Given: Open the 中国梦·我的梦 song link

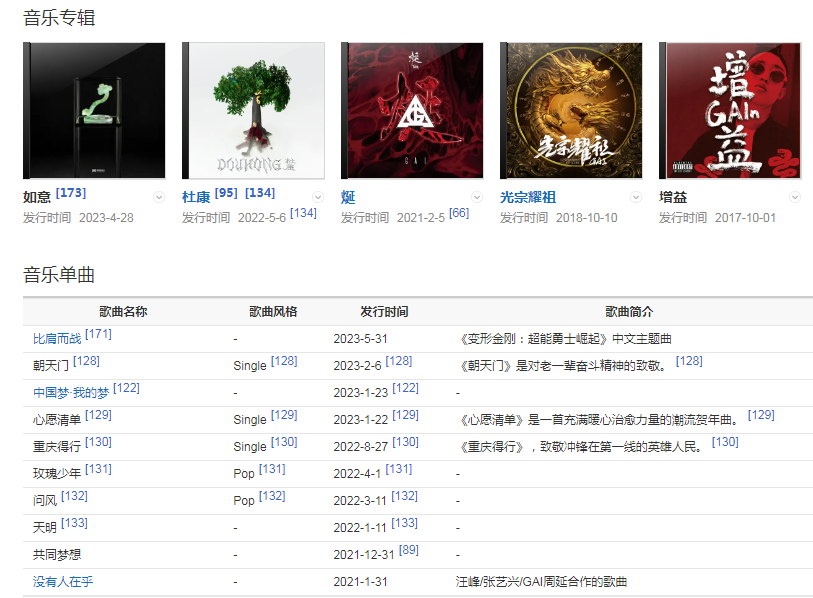Looking at the screenshot, I should pyautogui.click(x=71, y=392).
